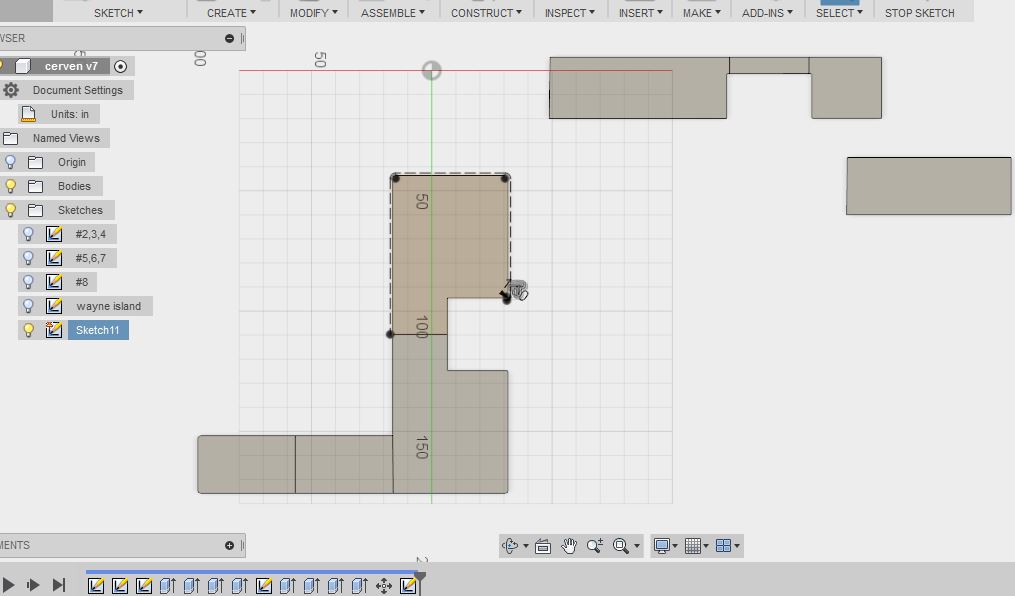Expand the Display Settings dropdown arrow
The image size is (1015, 596).
pos(677,546)
